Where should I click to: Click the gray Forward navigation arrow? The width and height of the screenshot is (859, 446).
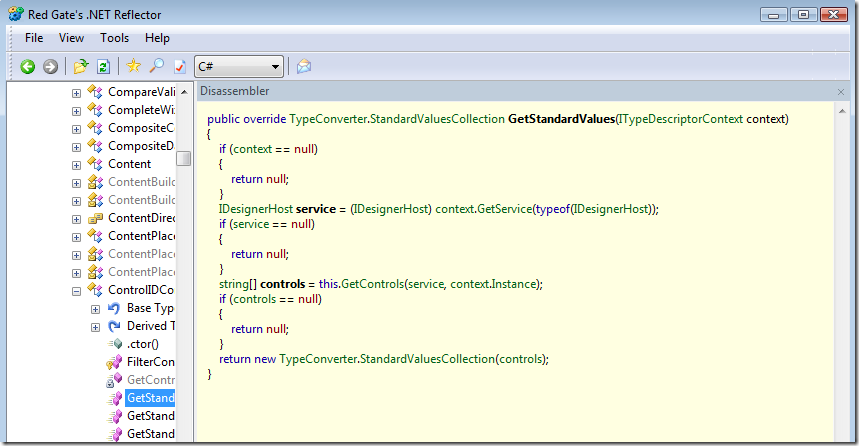(x=50, y=67)
